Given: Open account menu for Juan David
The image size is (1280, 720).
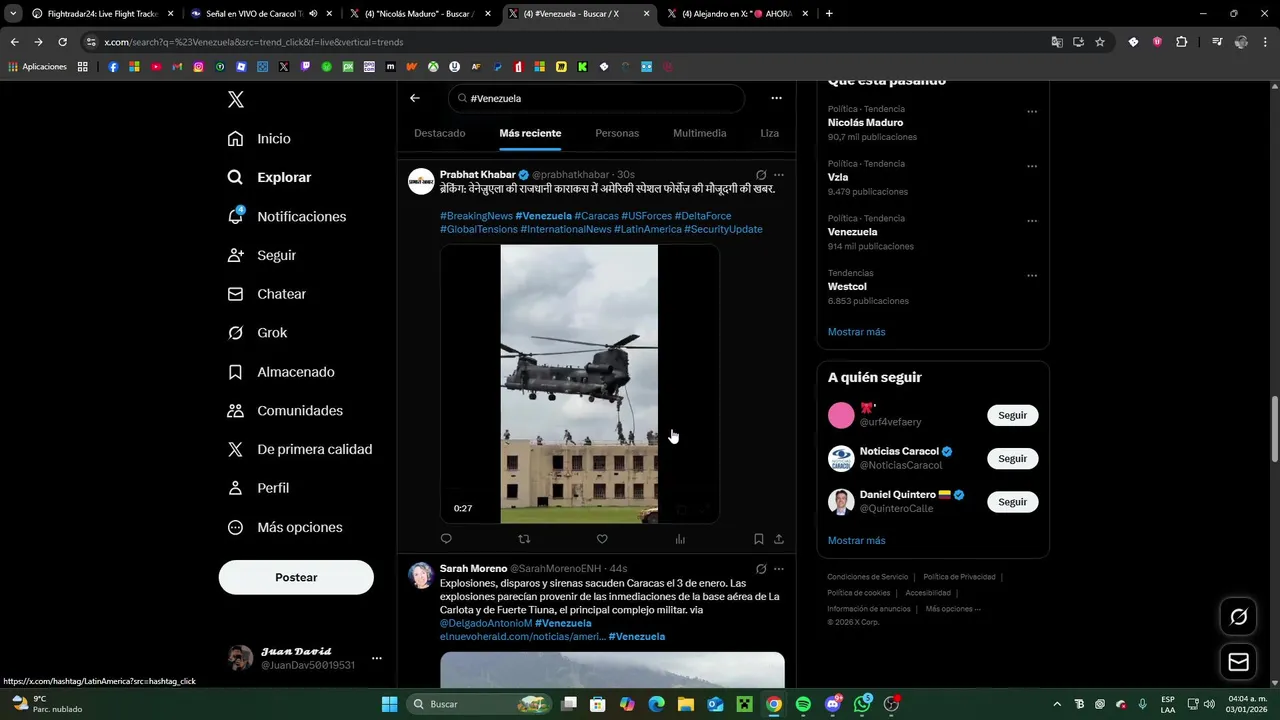Looking at the screenshot, I should point(376,658).
